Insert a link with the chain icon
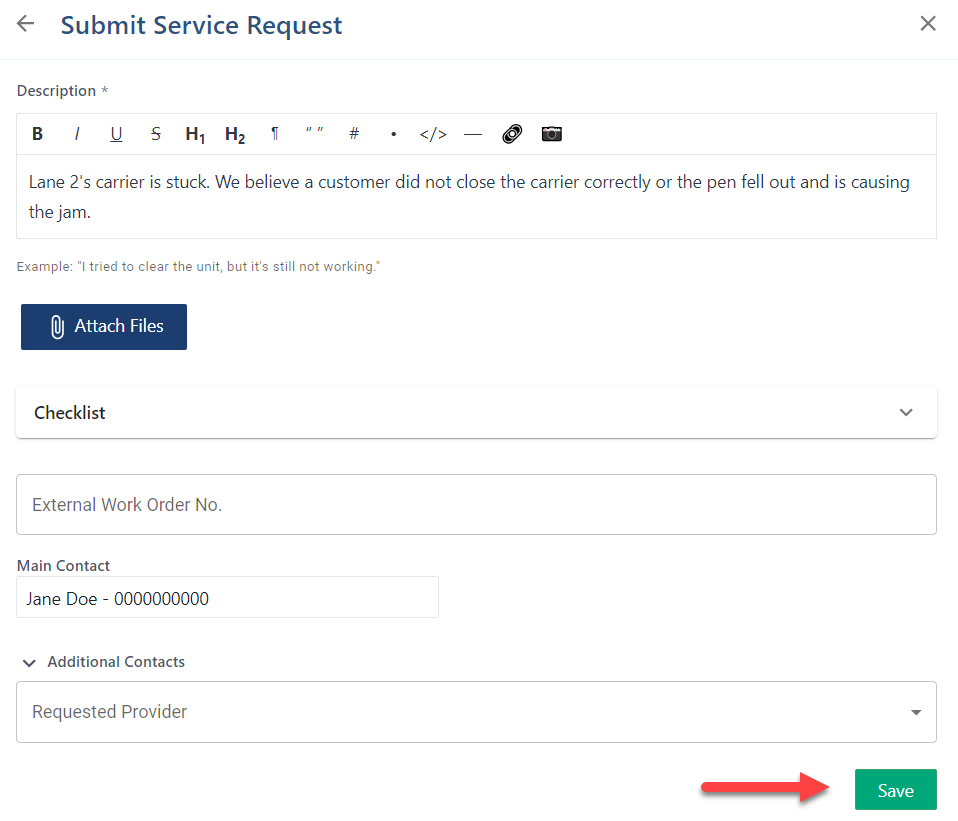Screen dimensions: 958x821 click(512, 134)
